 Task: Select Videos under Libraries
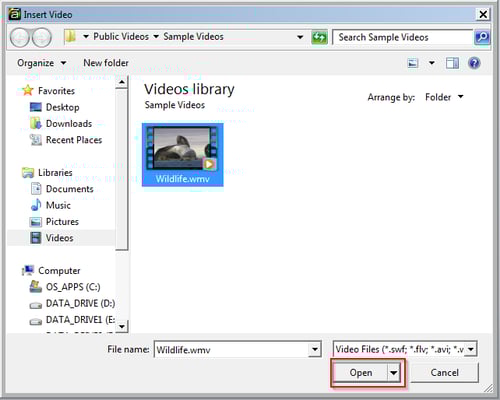(x=59, y=238)
